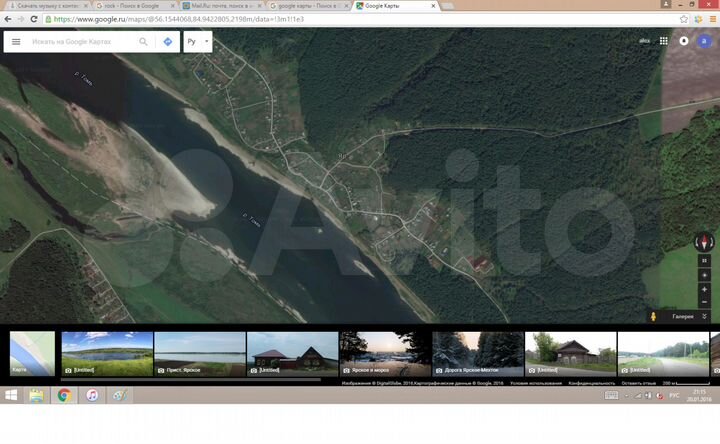The image size is (720, 444).
Task: Open directions with the blue arrow icon
Action: click(x=167, y=42)
